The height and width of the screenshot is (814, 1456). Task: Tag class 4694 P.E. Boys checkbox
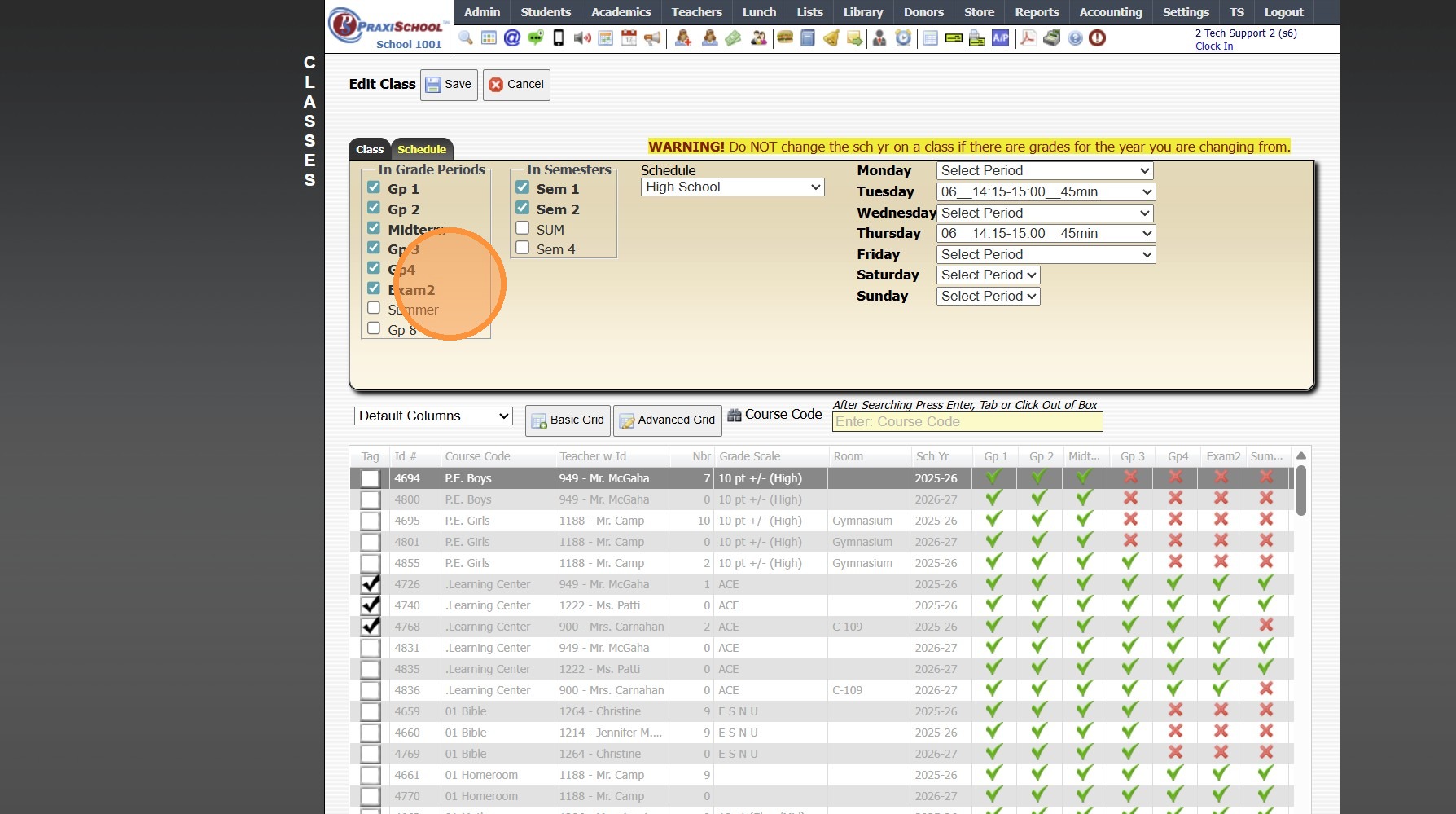371,478
